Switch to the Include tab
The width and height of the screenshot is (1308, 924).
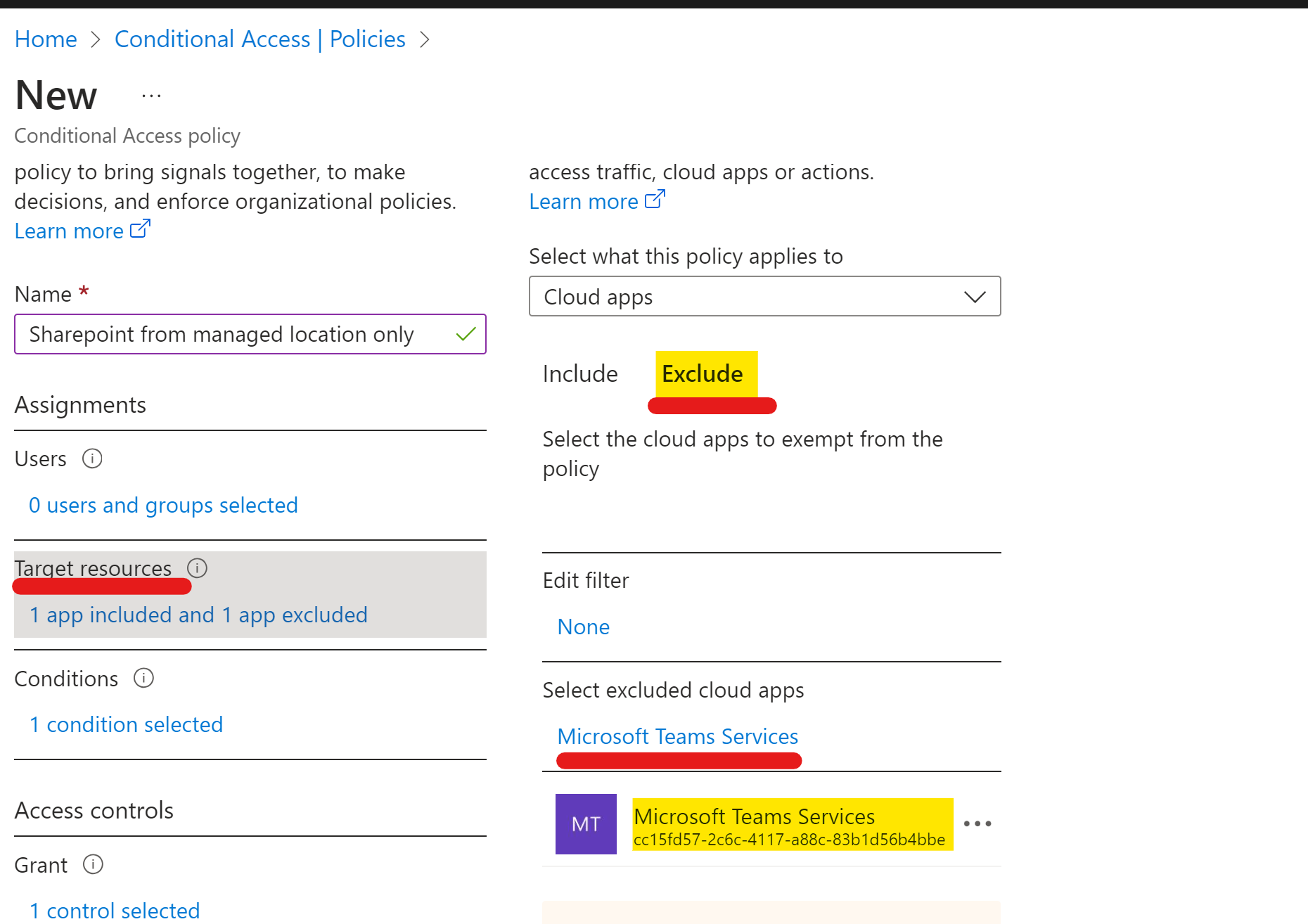coord(580,373)
